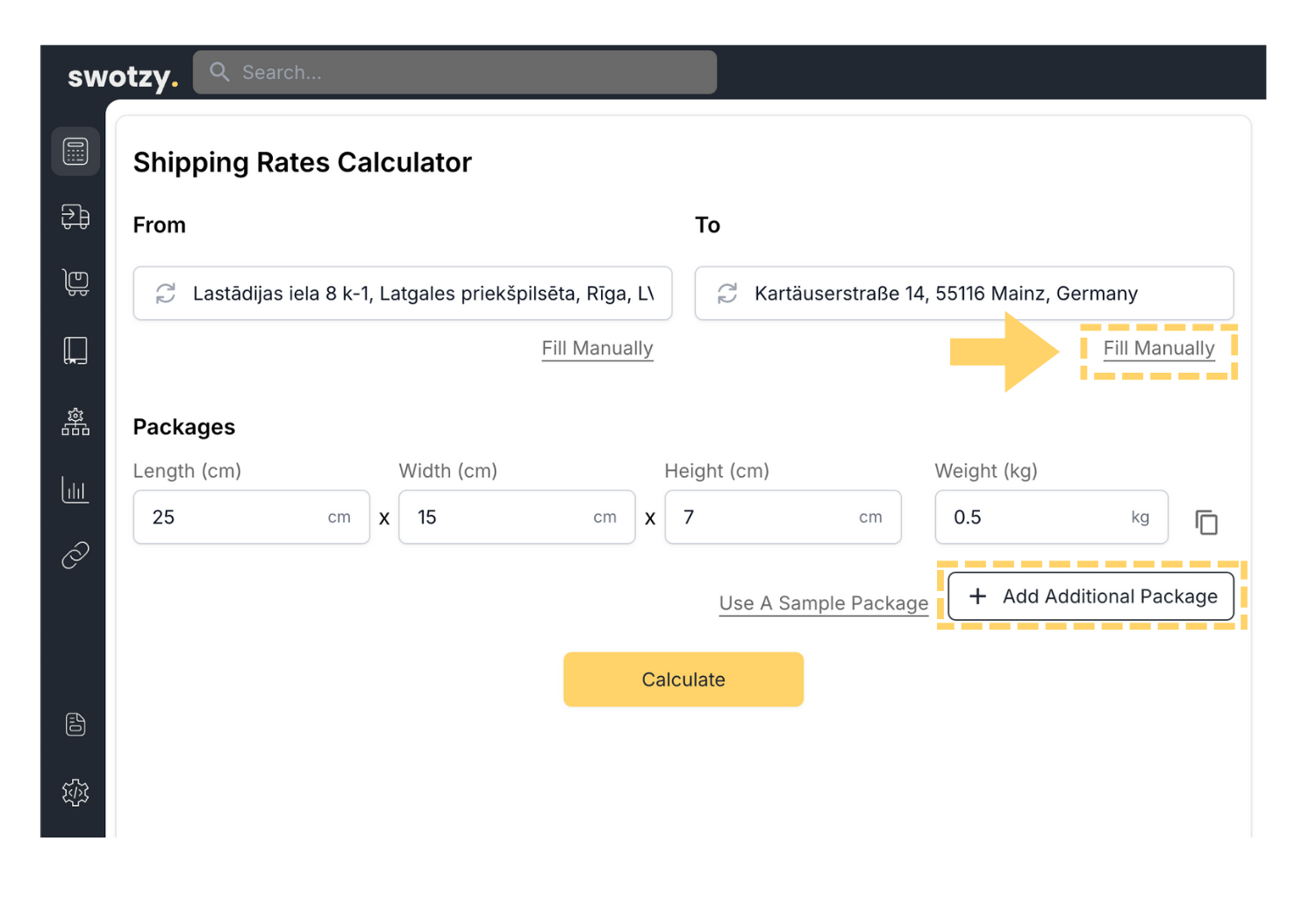Open the shipments truck icon in sidebar
This screenshot has width=1316, height=898.
point(75,217)
